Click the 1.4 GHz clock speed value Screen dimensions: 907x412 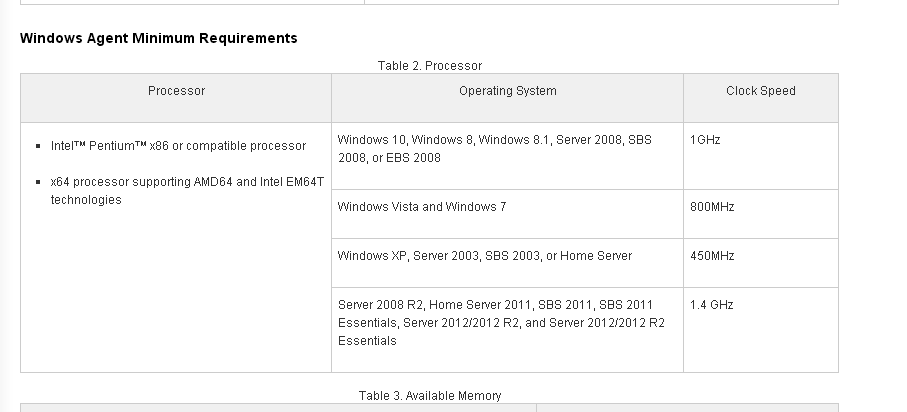[x=711, y=305]
